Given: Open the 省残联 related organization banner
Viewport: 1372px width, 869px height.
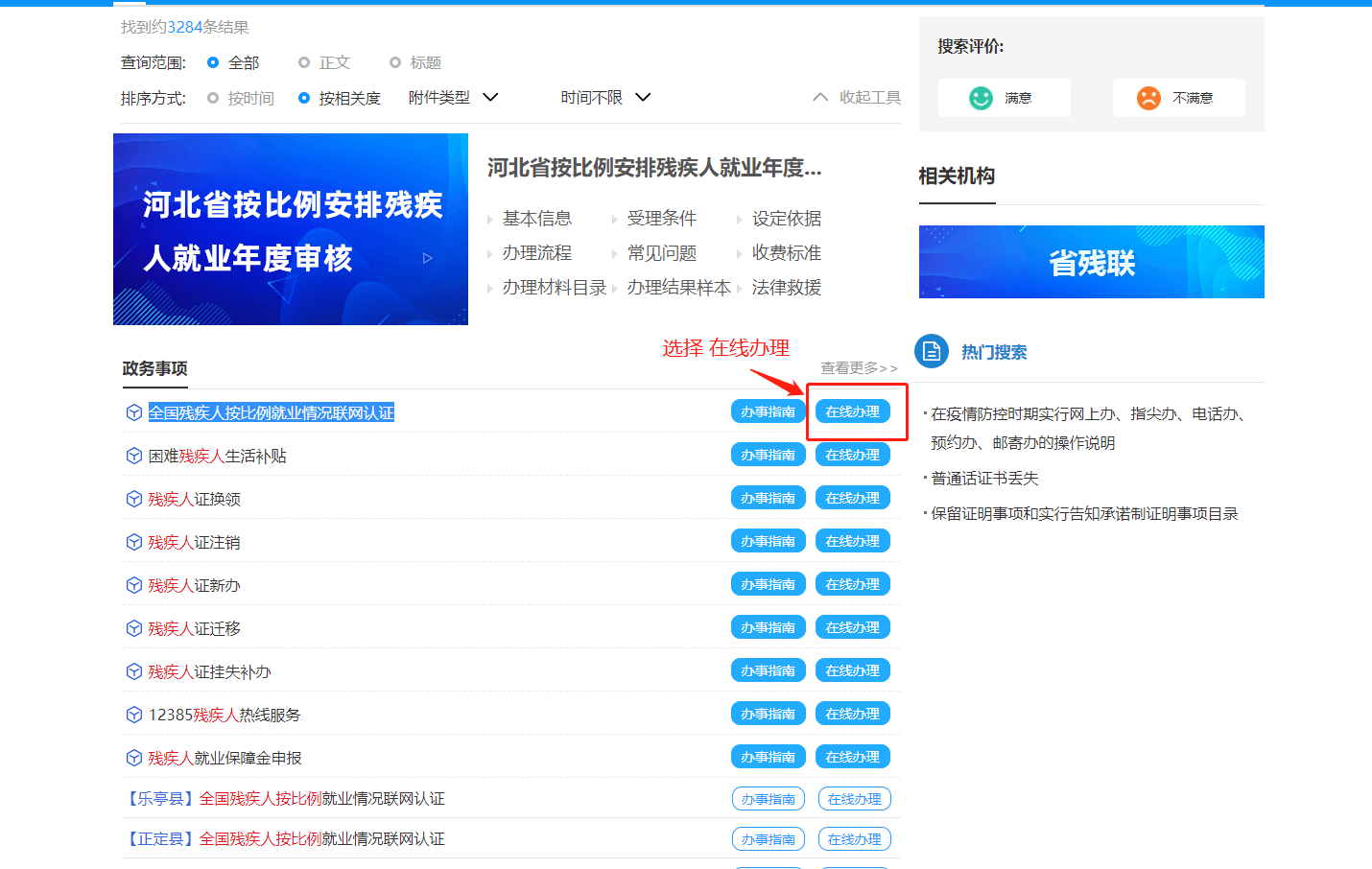Looking at the screenshot, I should (x=1091, y=262).
